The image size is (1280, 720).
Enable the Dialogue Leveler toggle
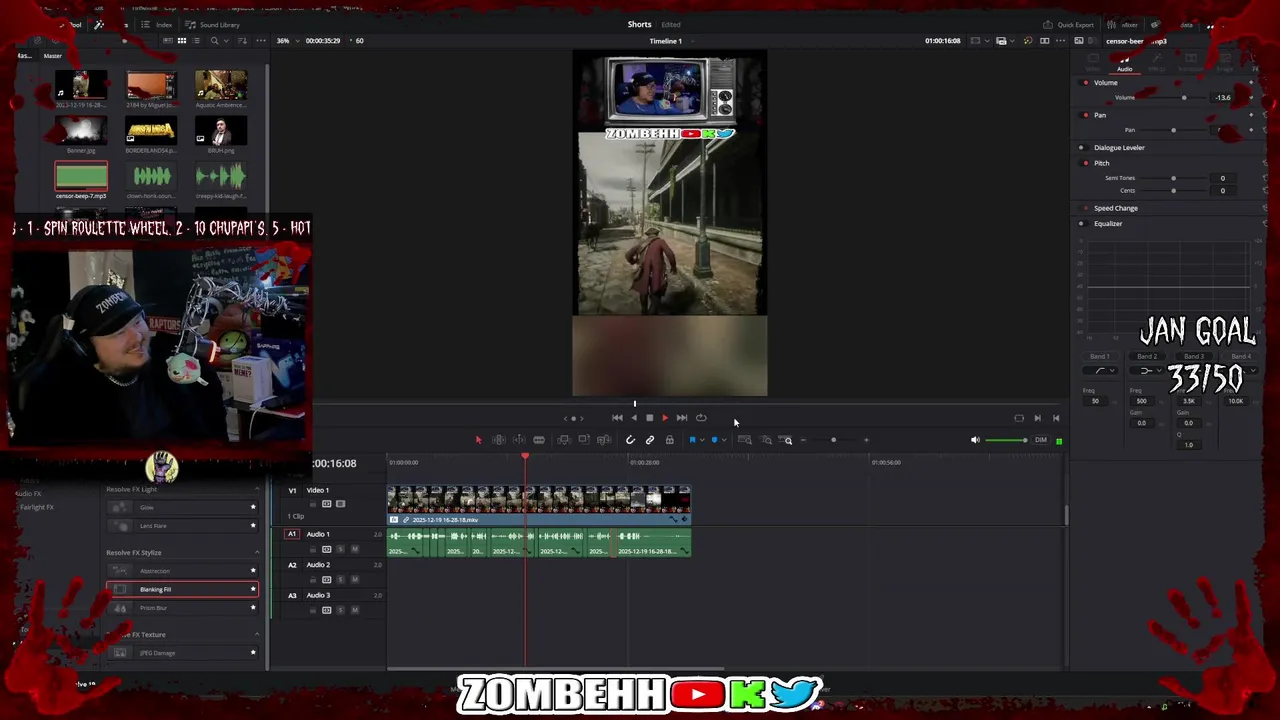coord(1081,148)
